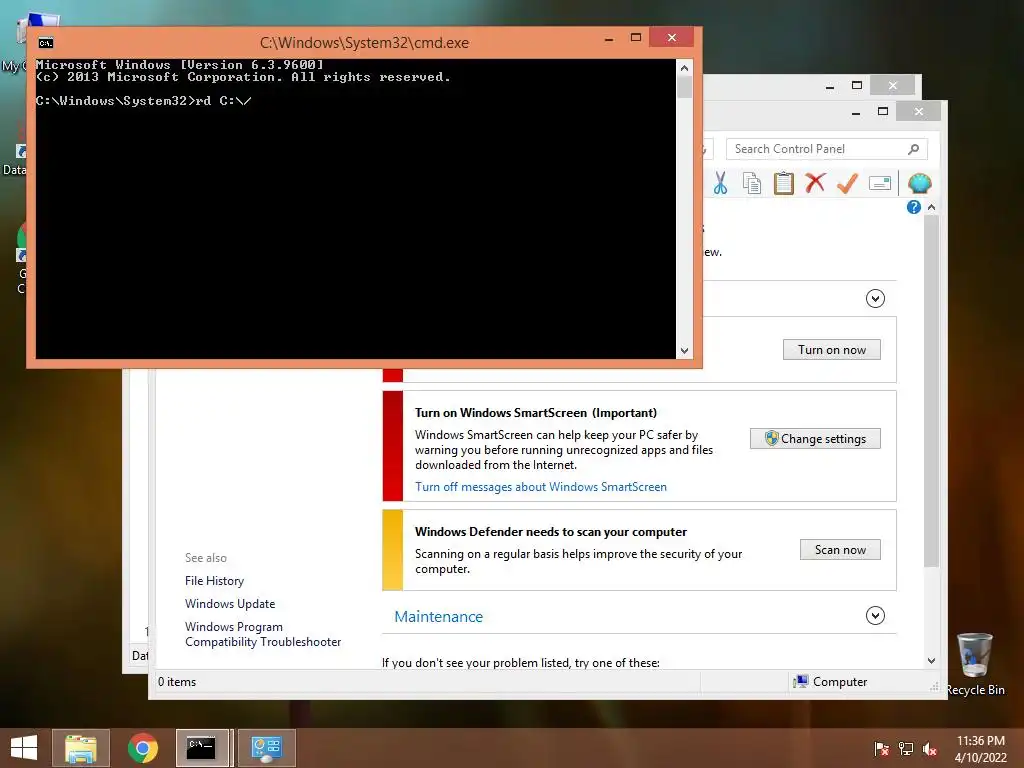Click the Copy toolbar icon

coord(752,184)
